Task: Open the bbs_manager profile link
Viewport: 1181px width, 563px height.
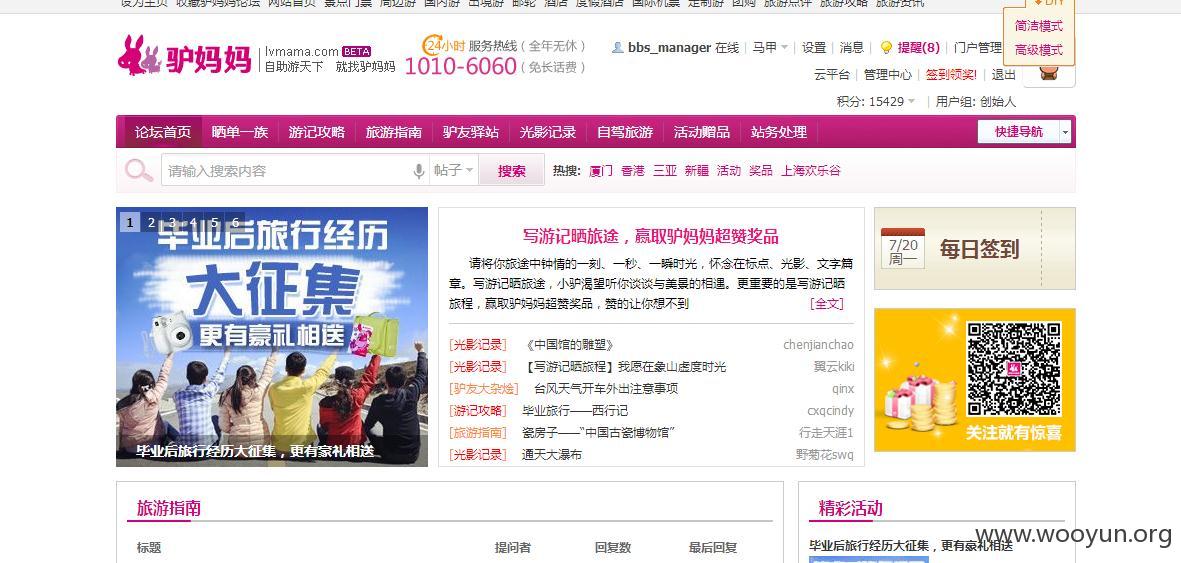Action: 670,47
